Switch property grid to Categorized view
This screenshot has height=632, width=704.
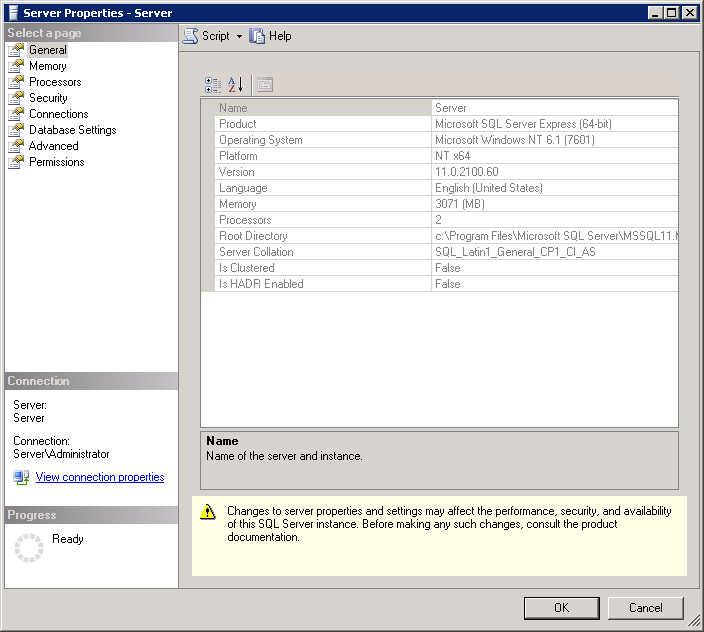coord(213,84)
